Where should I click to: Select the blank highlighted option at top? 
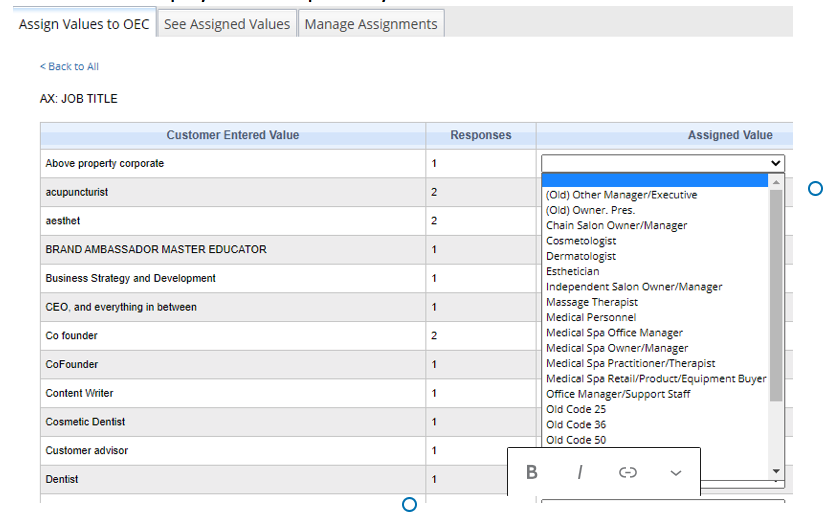coord(655,180)
